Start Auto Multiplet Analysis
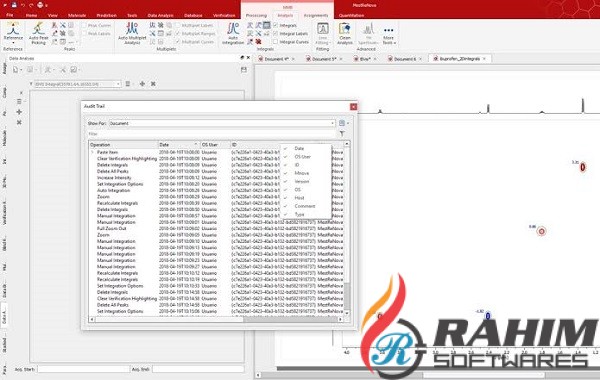 point(132,33)
